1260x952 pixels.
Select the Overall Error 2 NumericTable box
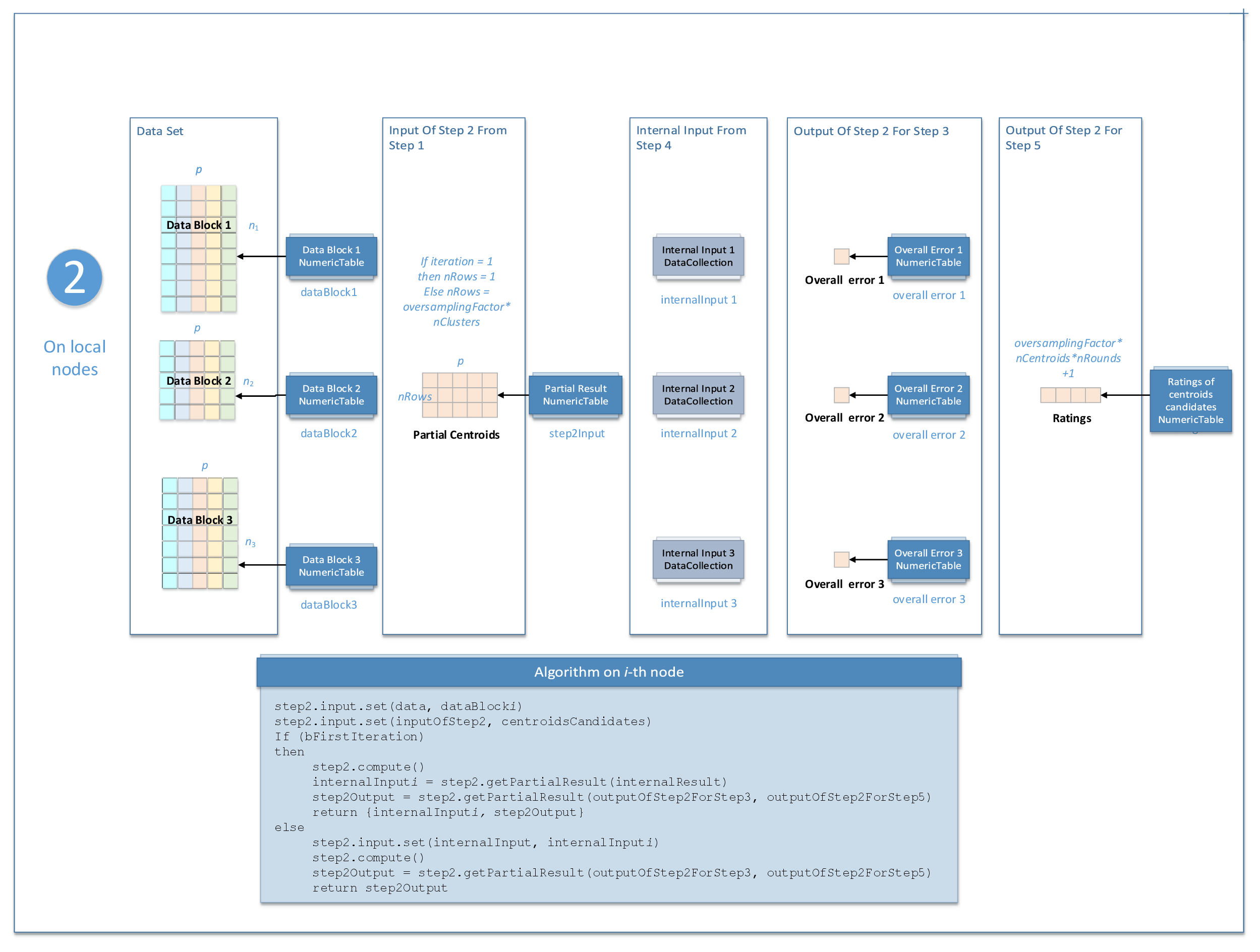pos(928,395)
